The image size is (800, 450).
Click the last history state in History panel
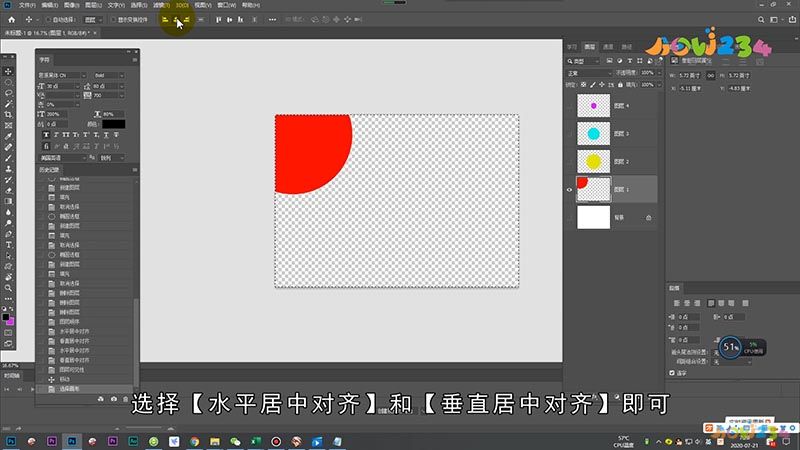pos(84,389)
